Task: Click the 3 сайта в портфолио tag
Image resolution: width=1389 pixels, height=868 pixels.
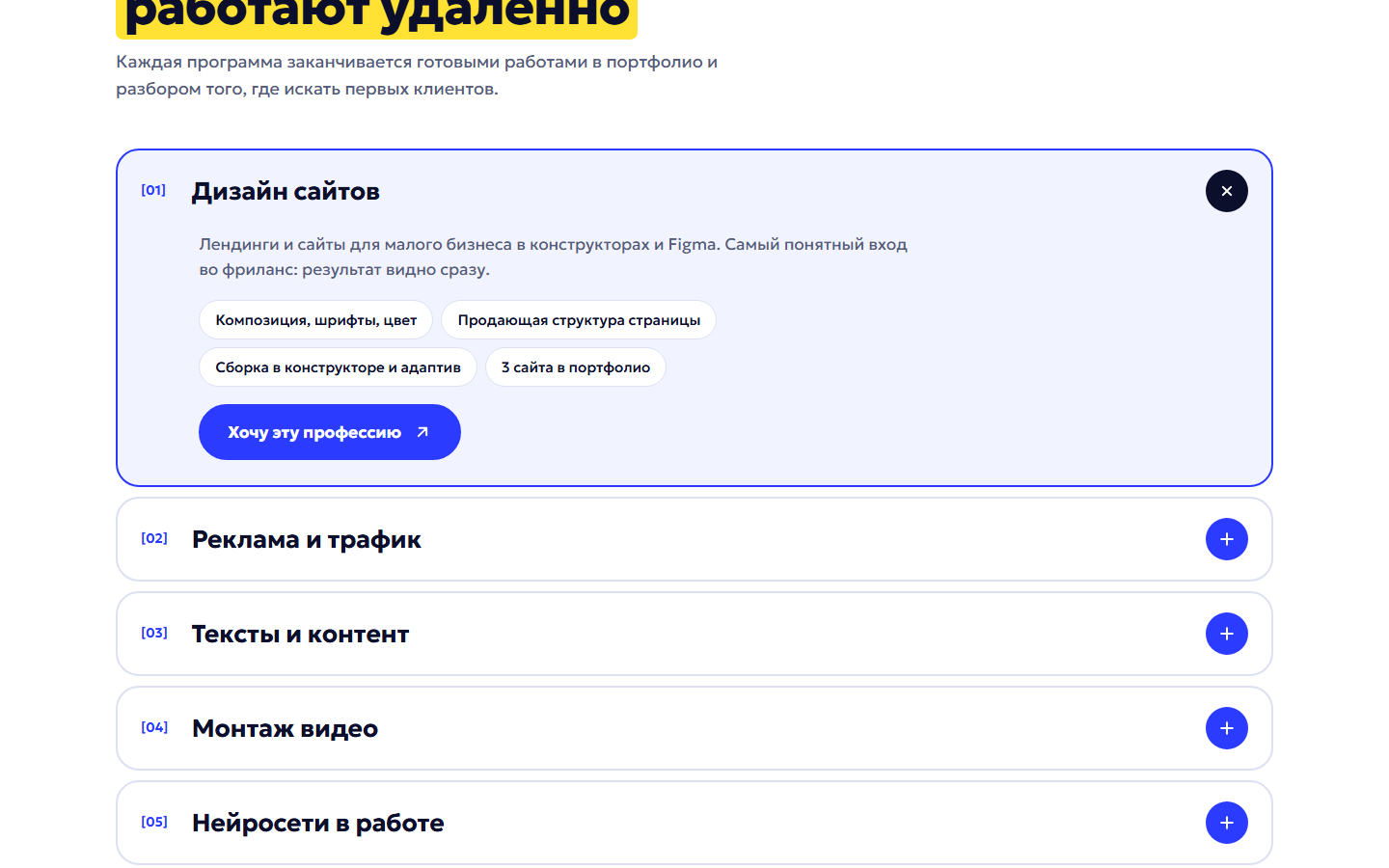Action: (x=576, y=367)
